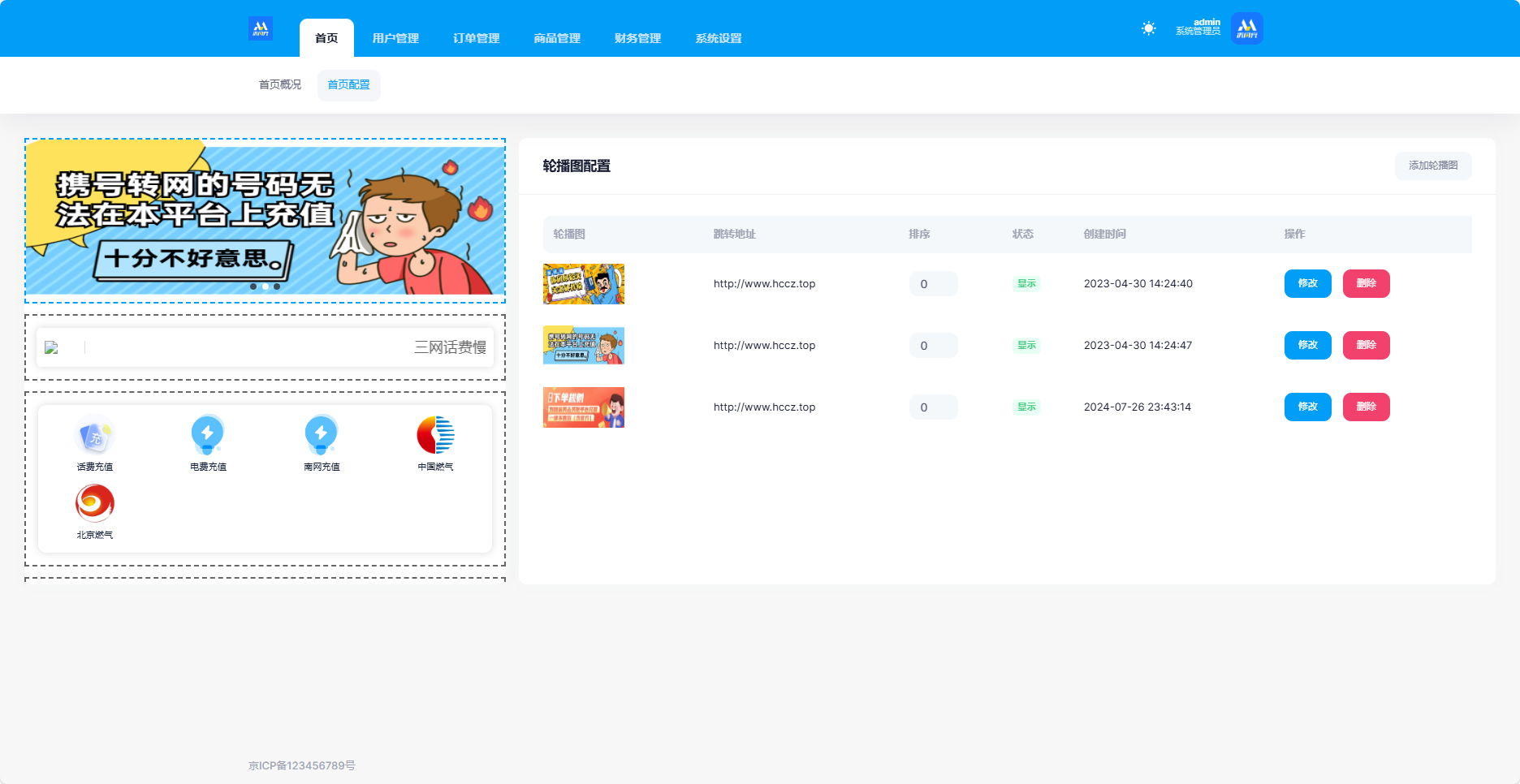Select the 南网充值 service icon
The image size is (1520, 784).
(322, 436)
